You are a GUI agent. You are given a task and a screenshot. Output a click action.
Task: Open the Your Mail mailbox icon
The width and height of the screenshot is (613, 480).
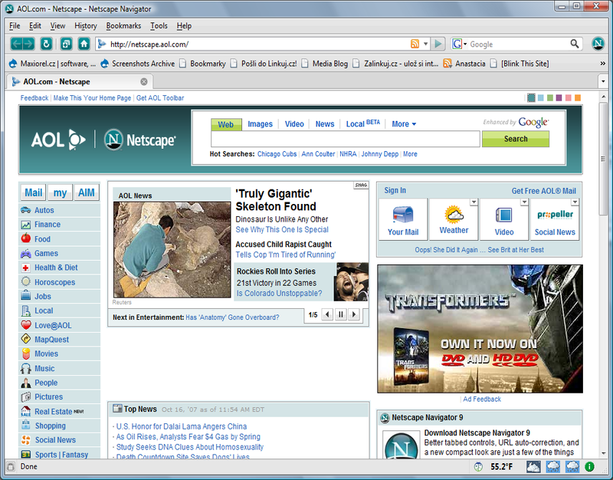coord(403,215)
